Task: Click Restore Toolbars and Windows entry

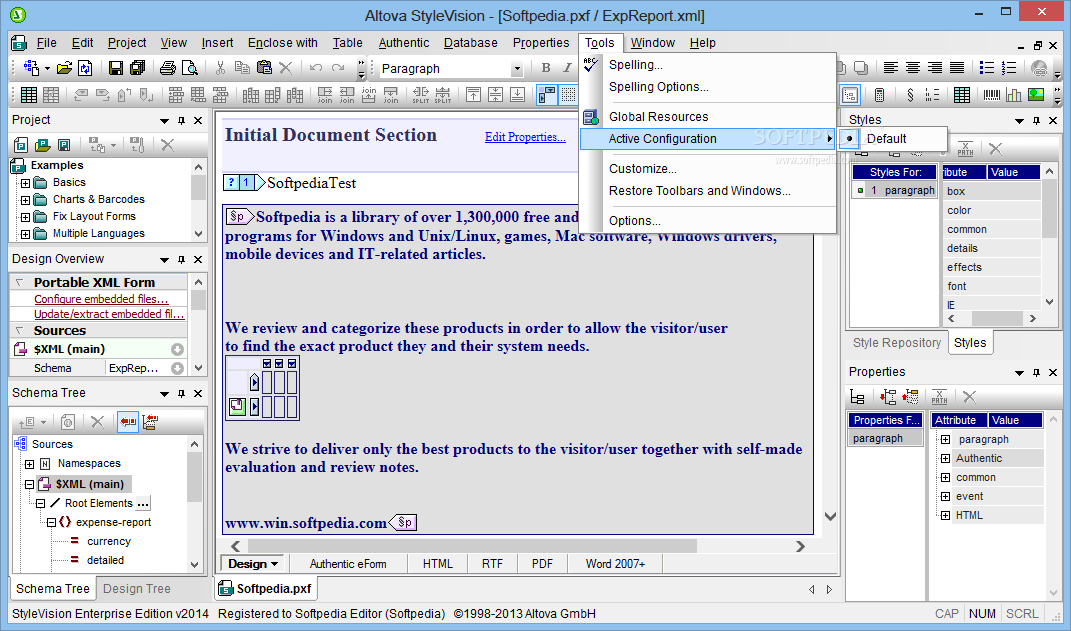Action: pyautogui.click(x=699, y=191)
